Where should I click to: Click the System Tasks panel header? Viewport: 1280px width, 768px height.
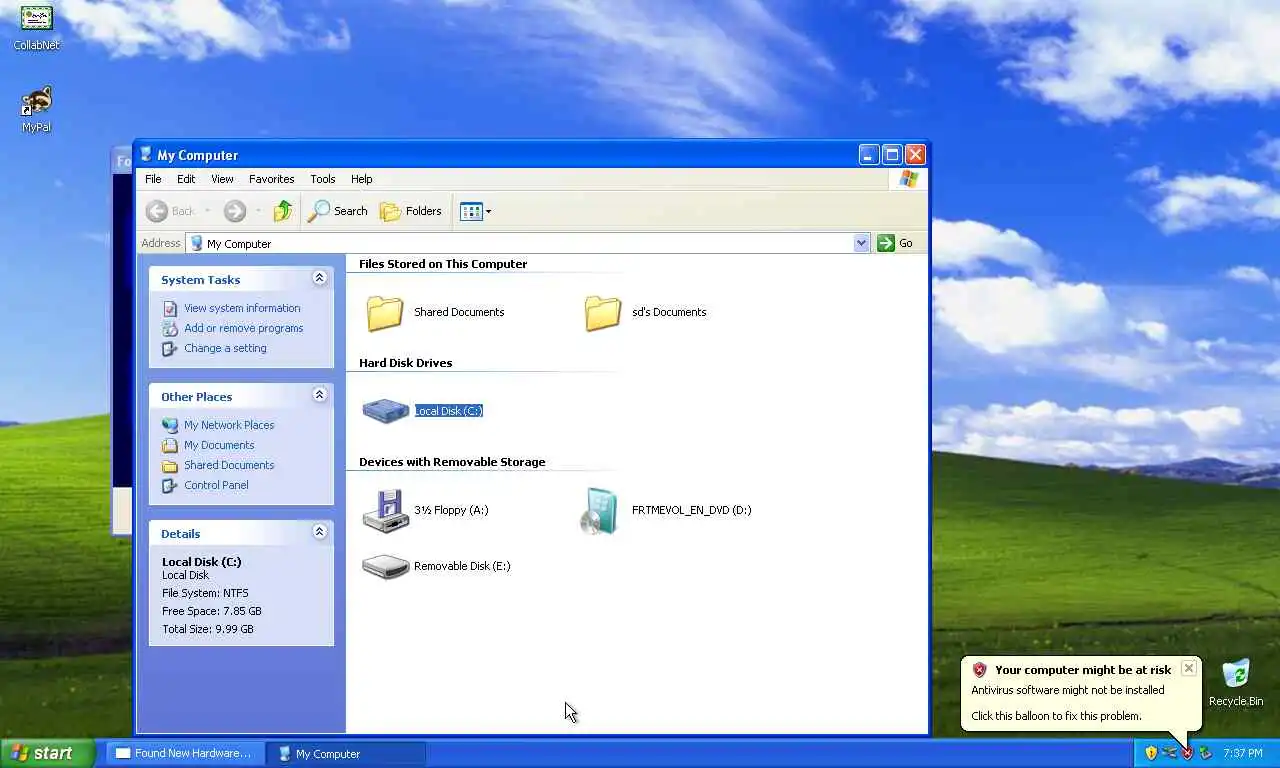click(241, 279)
